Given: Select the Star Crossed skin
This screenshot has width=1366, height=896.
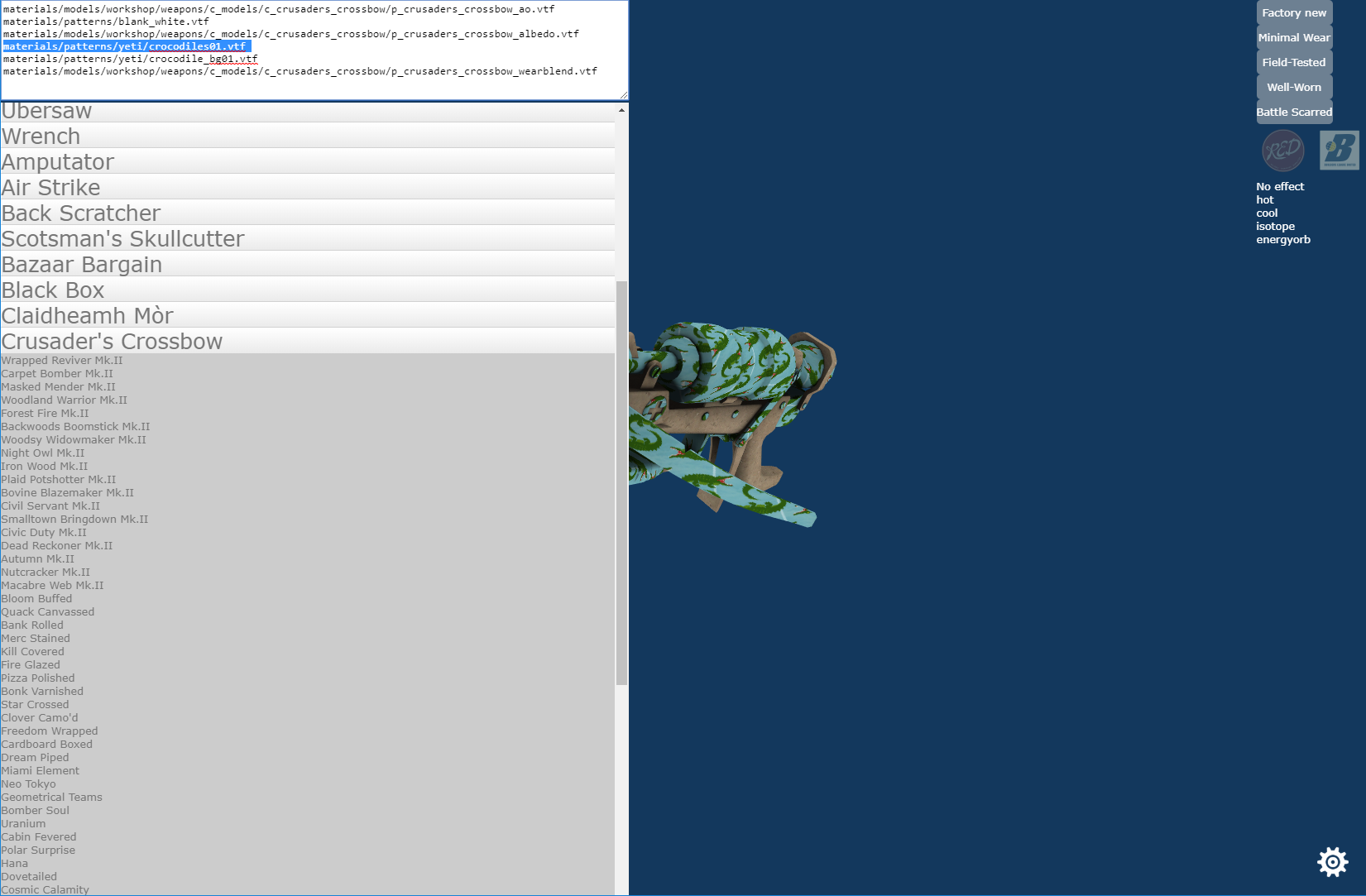Looking at the screenshot, I should coord(35,705).
